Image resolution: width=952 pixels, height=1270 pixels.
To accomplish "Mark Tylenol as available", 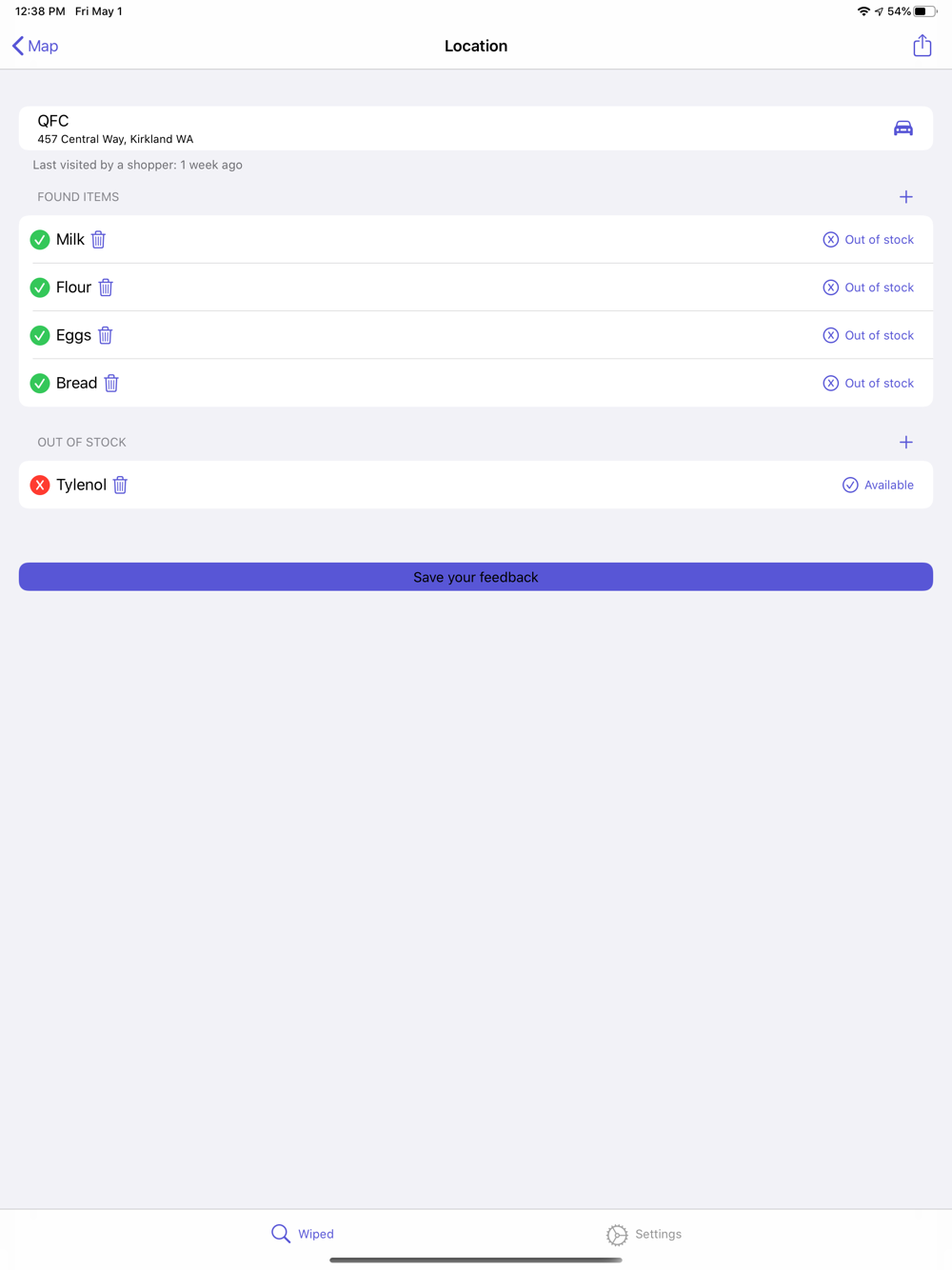I will (878, 485).
